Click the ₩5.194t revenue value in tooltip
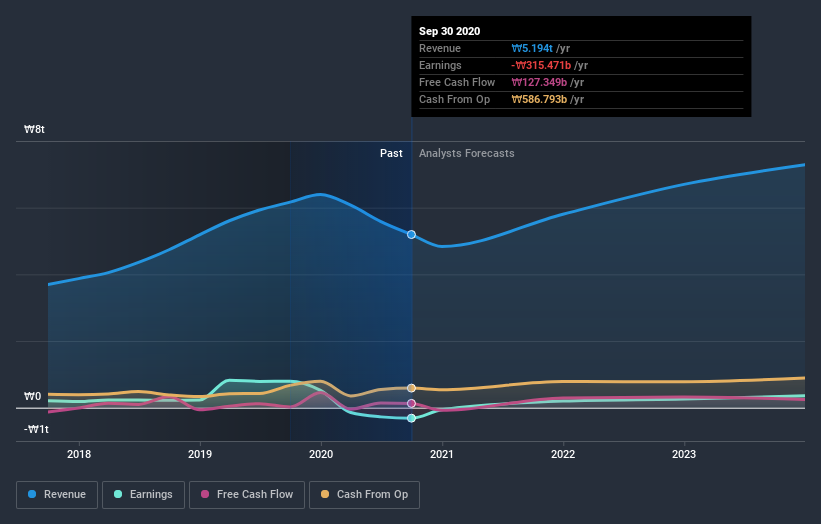The image size is (821, 524). (x=532, y=48)
